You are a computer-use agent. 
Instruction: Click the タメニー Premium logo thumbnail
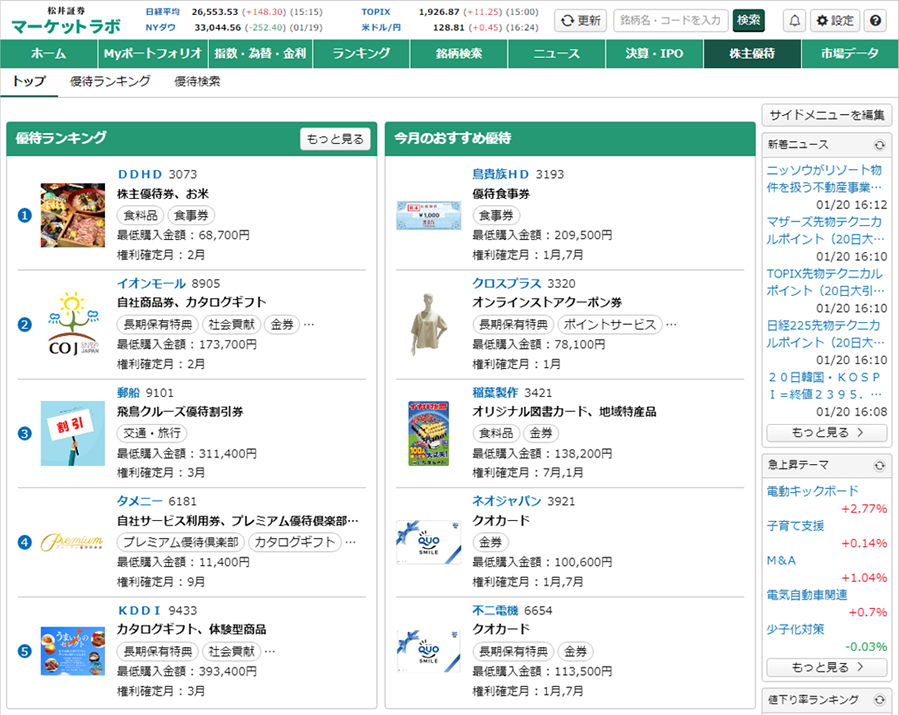click(73, 542)
